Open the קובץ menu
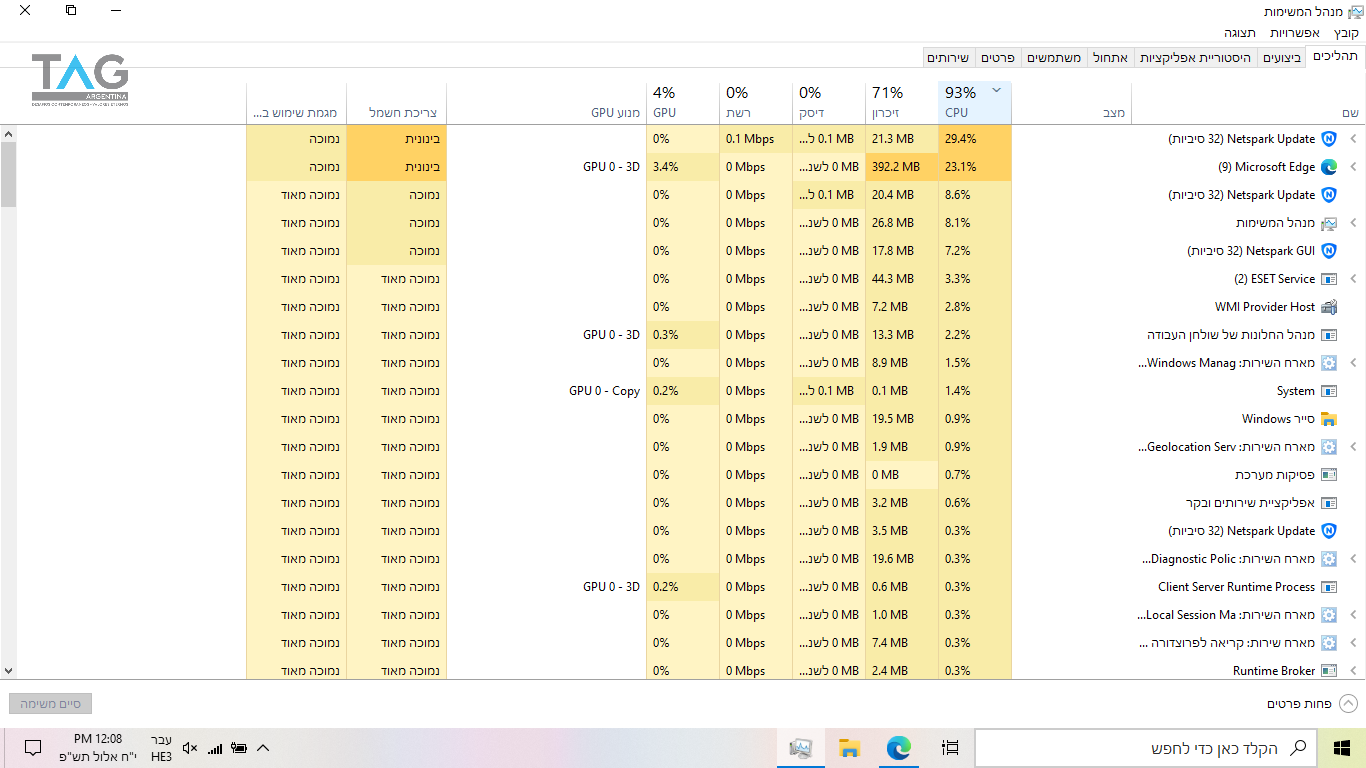1366x768 pixels. (1346, 33)
